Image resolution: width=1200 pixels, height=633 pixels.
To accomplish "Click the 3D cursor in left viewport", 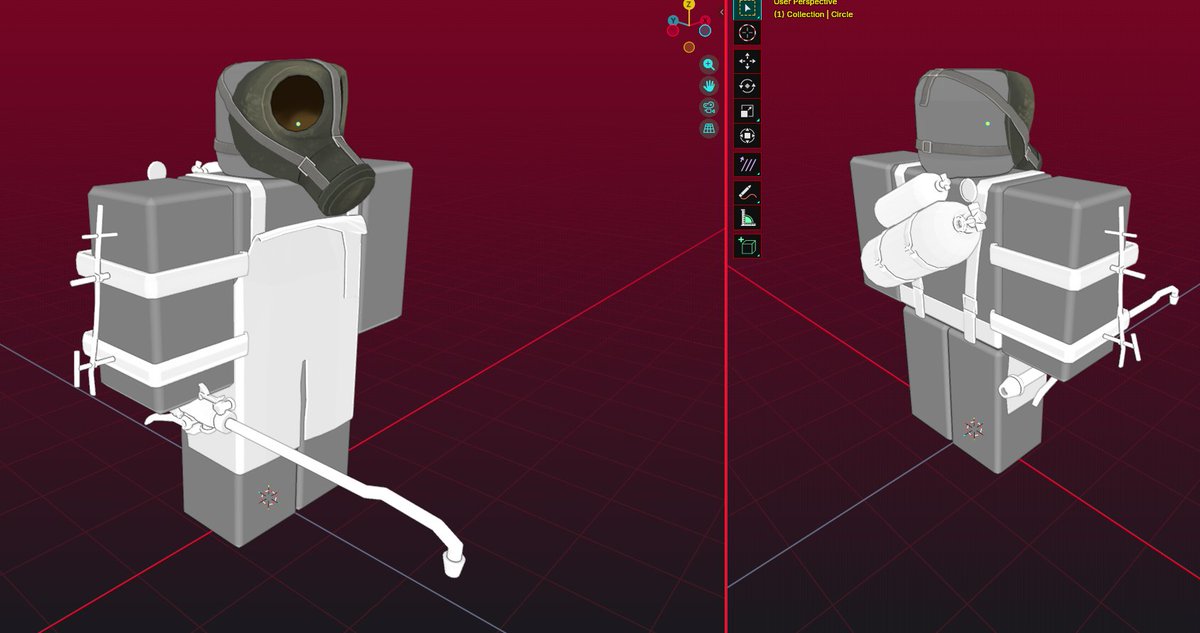I will tap(268, 496).
